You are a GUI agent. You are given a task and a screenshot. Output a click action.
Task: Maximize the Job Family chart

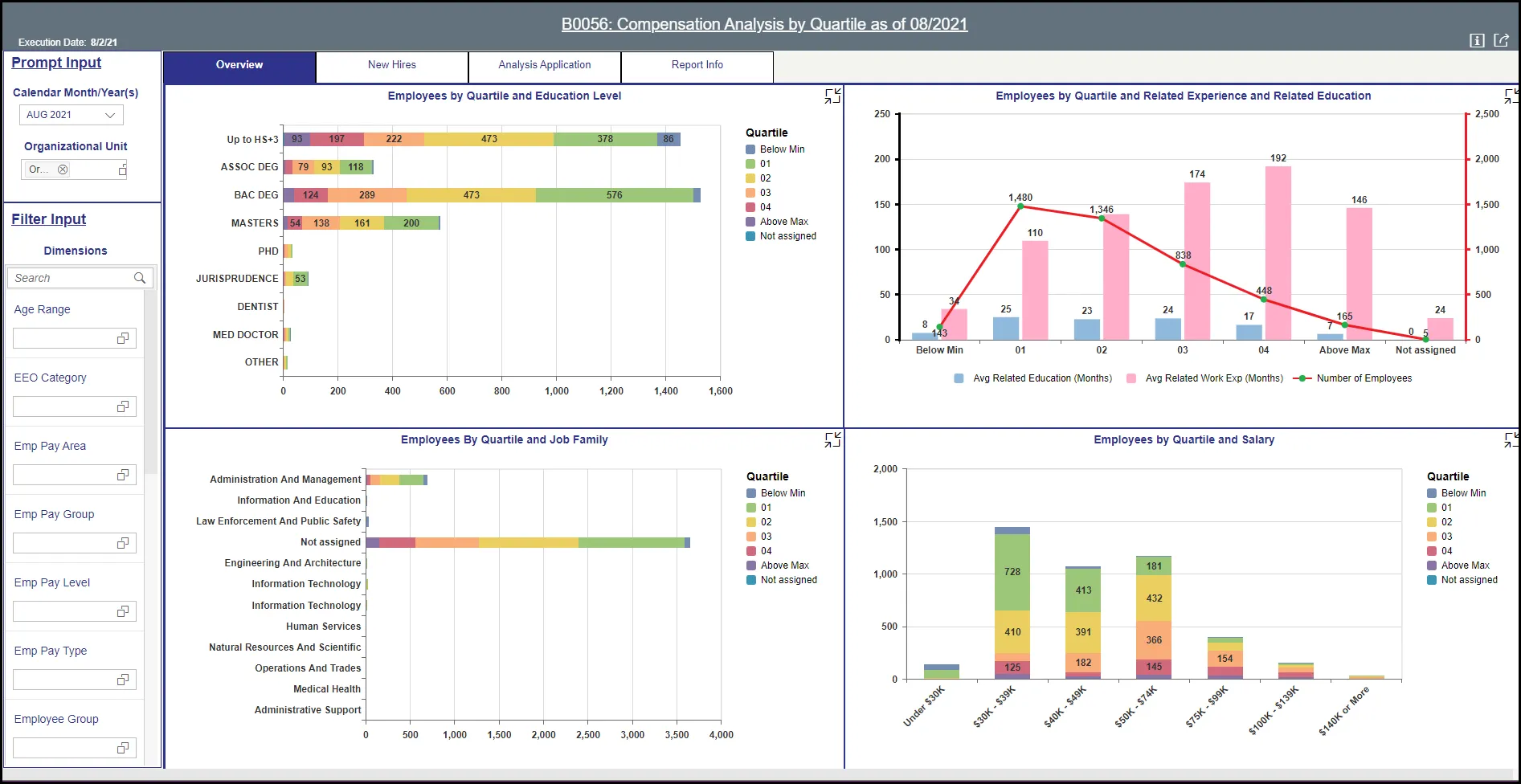pos(832,439)
